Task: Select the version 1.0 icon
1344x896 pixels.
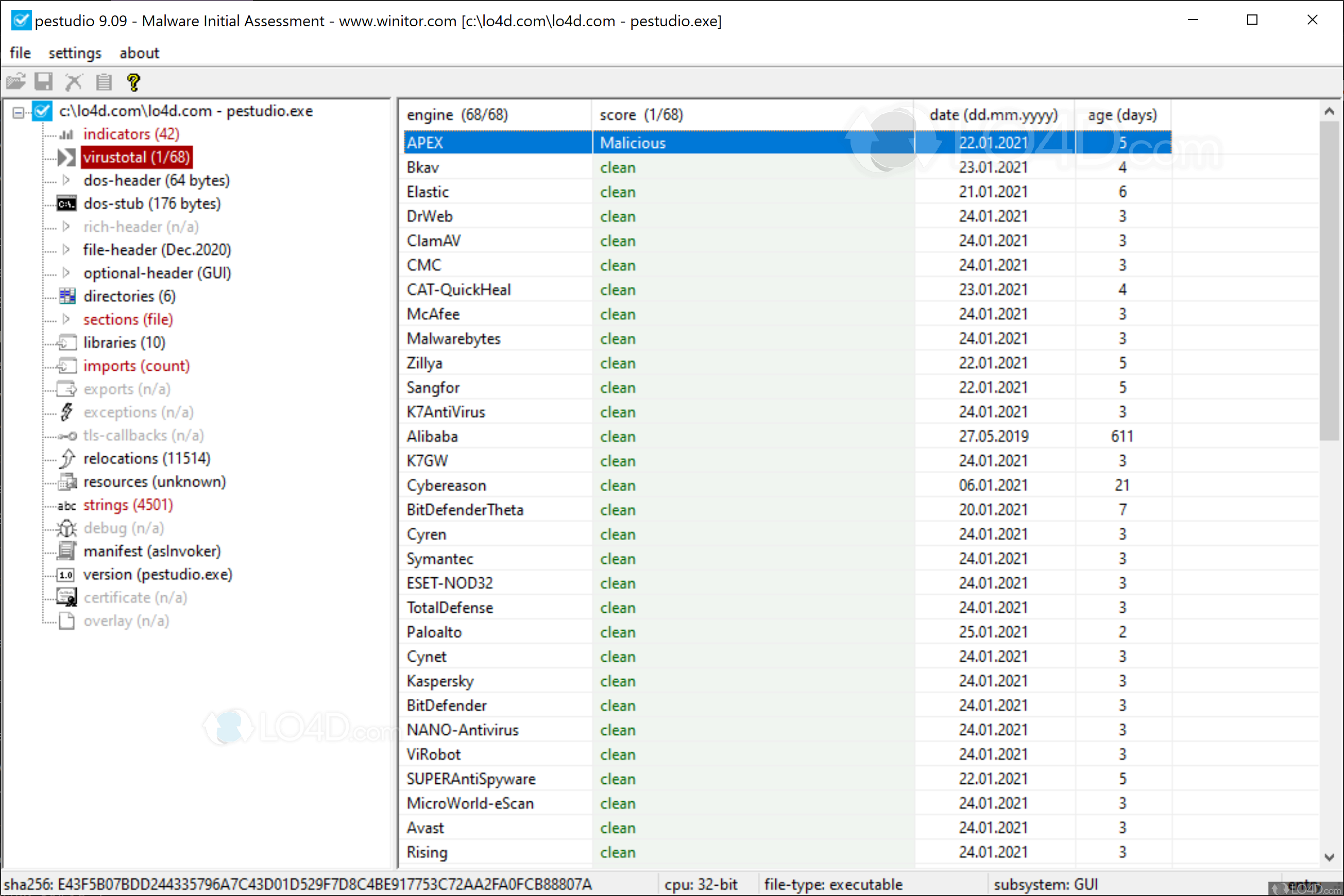Action: pyautogui.click(x=65, y=574)
